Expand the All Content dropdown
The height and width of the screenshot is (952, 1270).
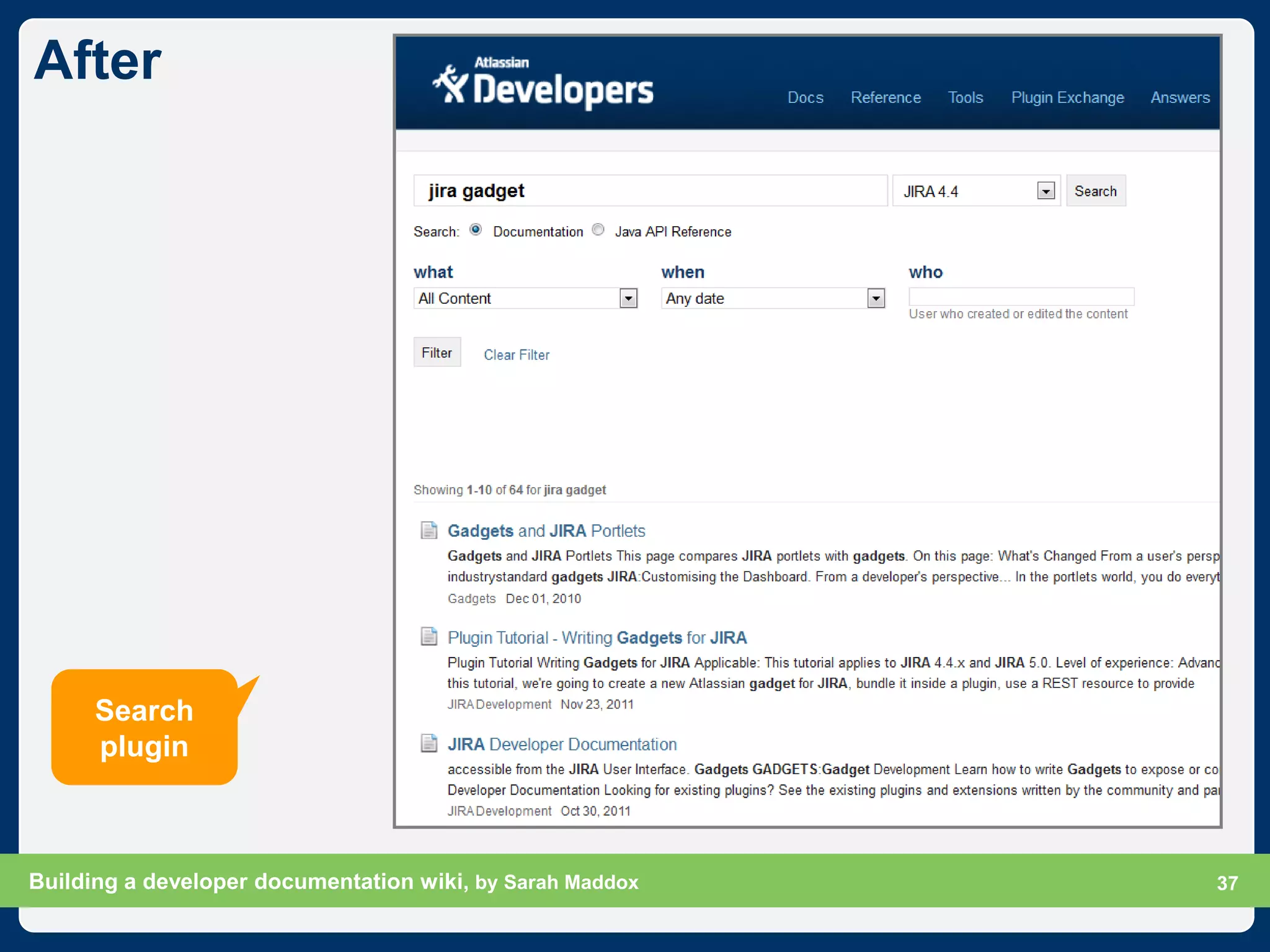(525, 298)
